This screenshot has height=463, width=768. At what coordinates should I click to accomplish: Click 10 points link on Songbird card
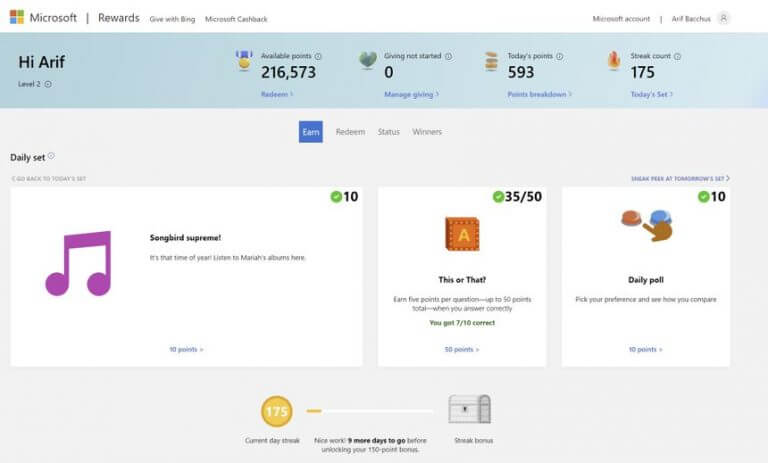[x=186, y=349]
